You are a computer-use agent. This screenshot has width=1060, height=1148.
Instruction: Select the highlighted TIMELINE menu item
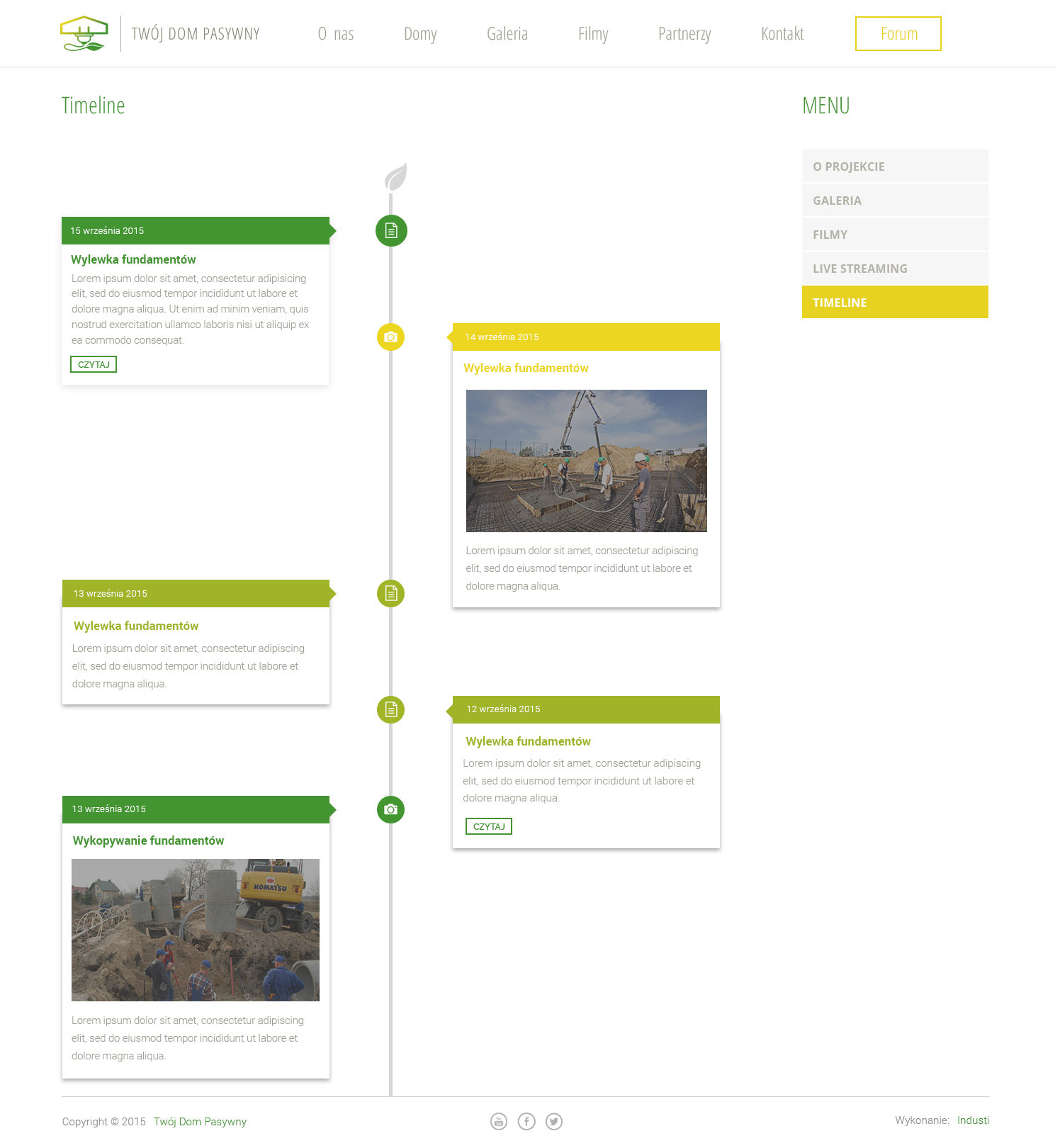pyautogui.click(x=895, y=303)
